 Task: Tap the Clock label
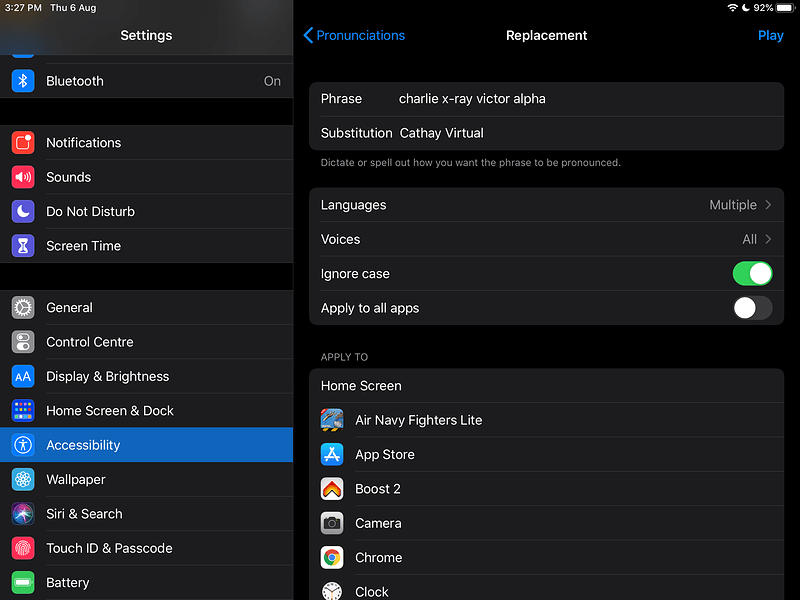click(371, 592)
